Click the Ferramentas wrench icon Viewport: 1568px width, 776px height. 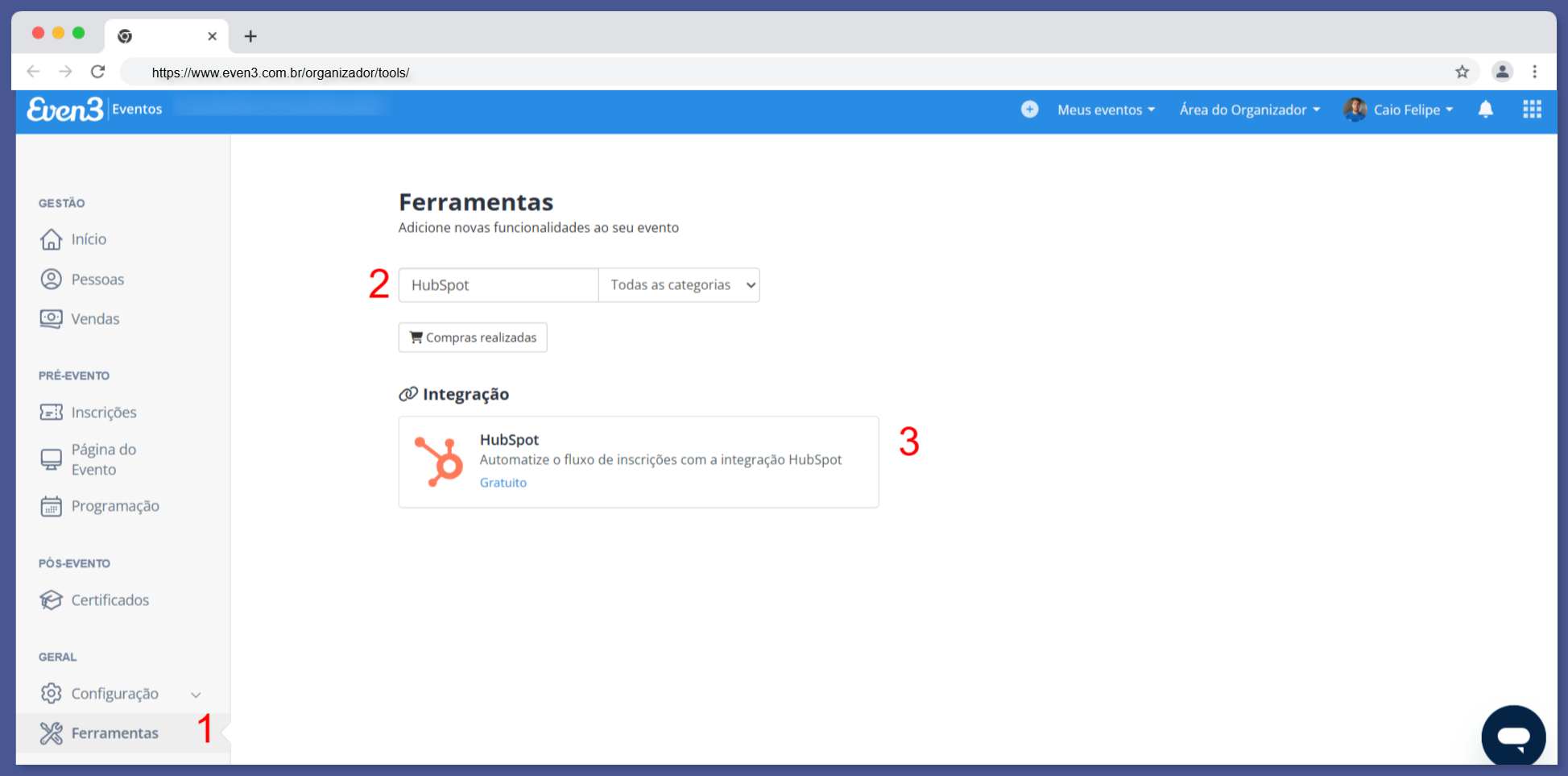[x=51, y=733]
